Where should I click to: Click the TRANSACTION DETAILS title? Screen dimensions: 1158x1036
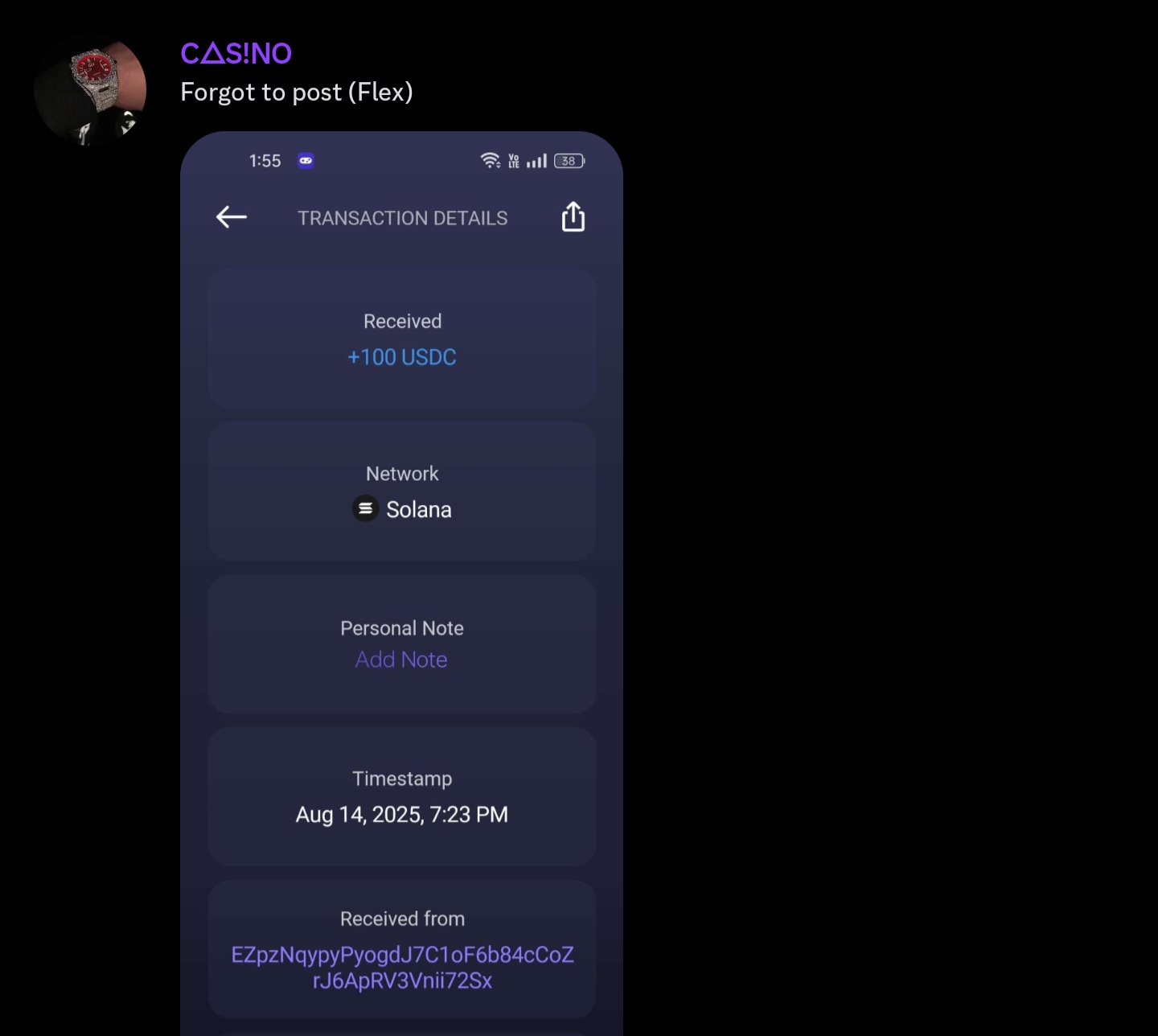pyautogui.click(x=403, y=218)
